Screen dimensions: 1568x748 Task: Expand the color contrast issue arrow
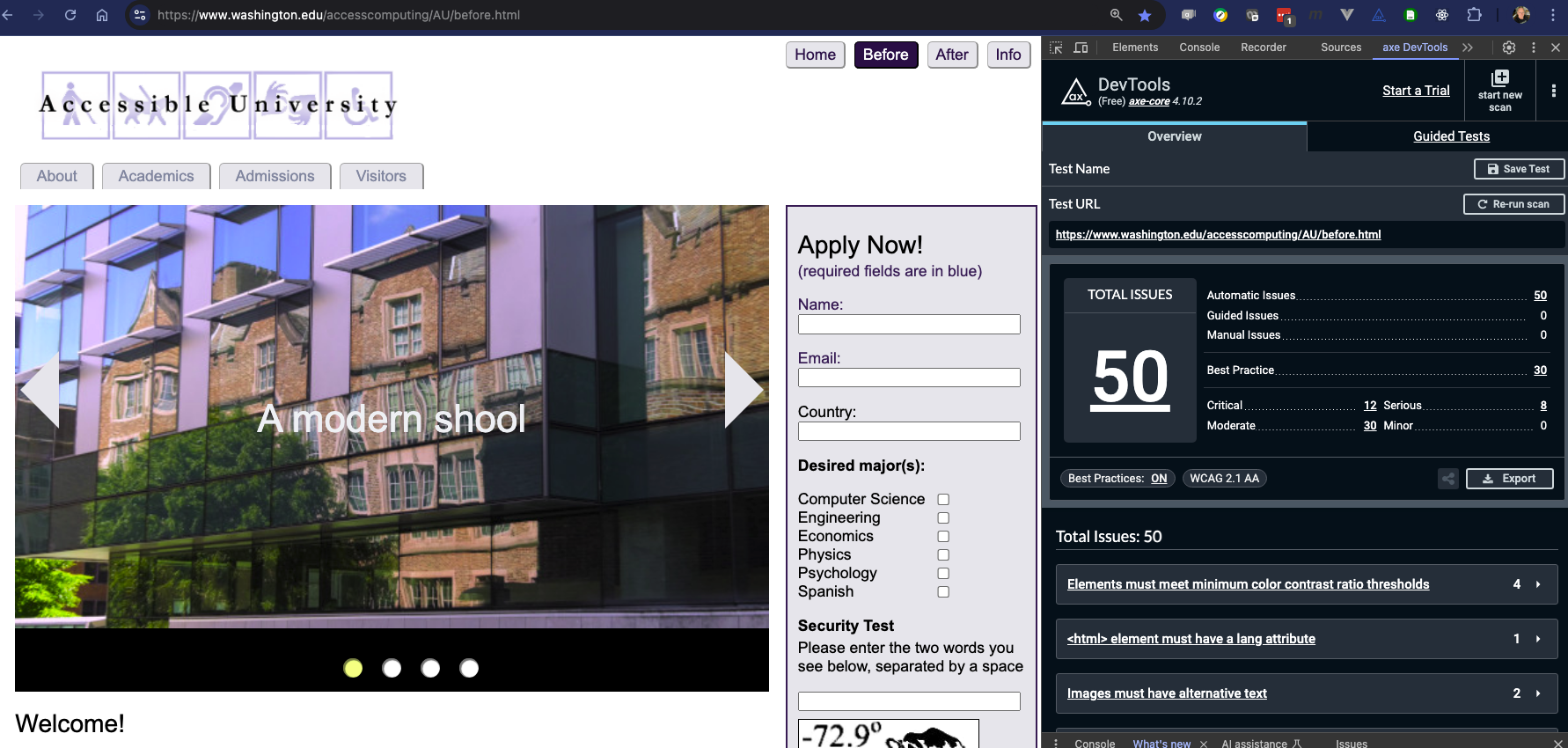coord(1538,584)
